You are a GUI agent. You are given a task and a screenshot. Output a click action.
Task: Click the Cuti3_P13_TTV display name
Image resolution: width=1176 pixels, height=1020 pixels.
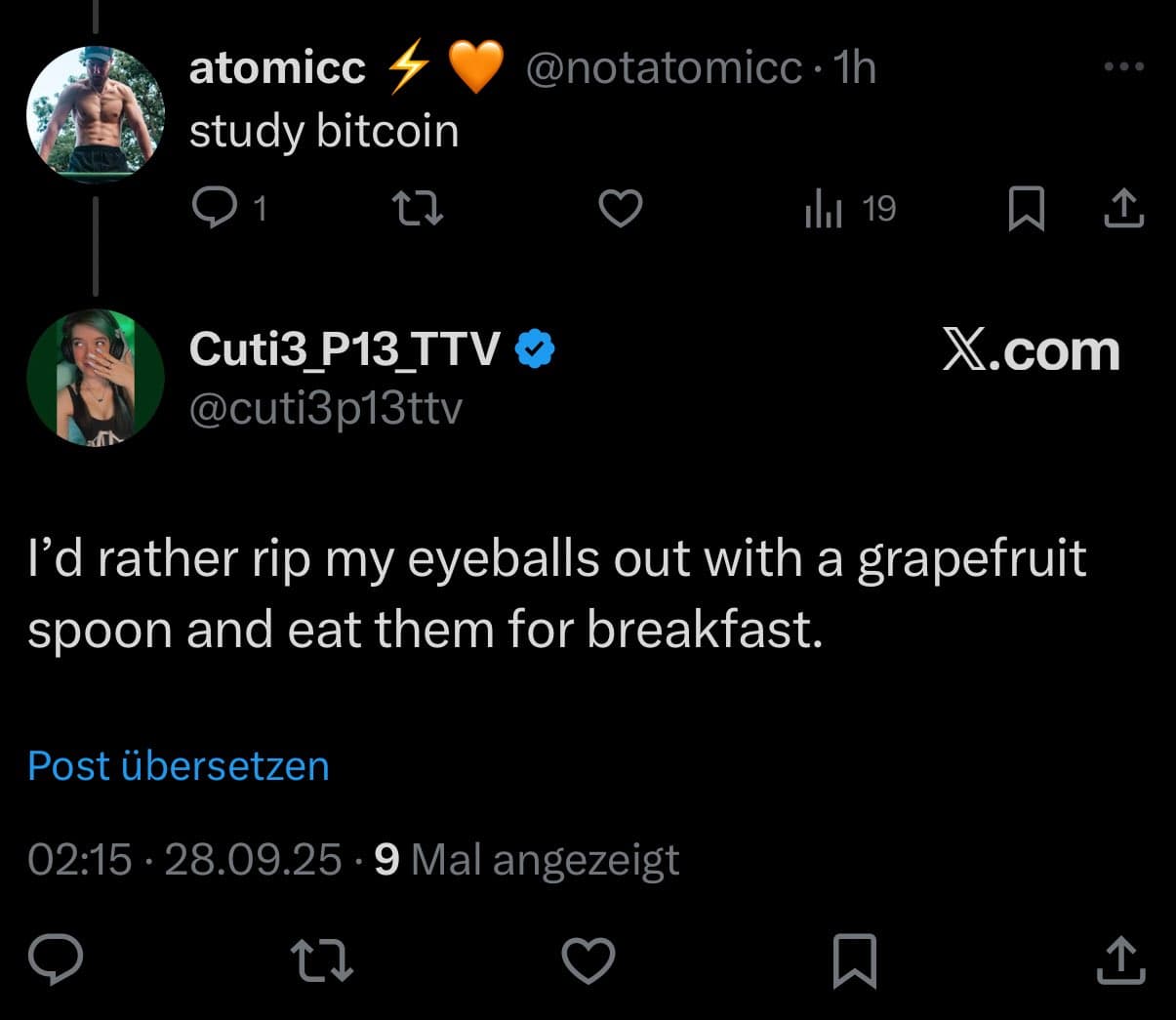[x=345, y=348]
